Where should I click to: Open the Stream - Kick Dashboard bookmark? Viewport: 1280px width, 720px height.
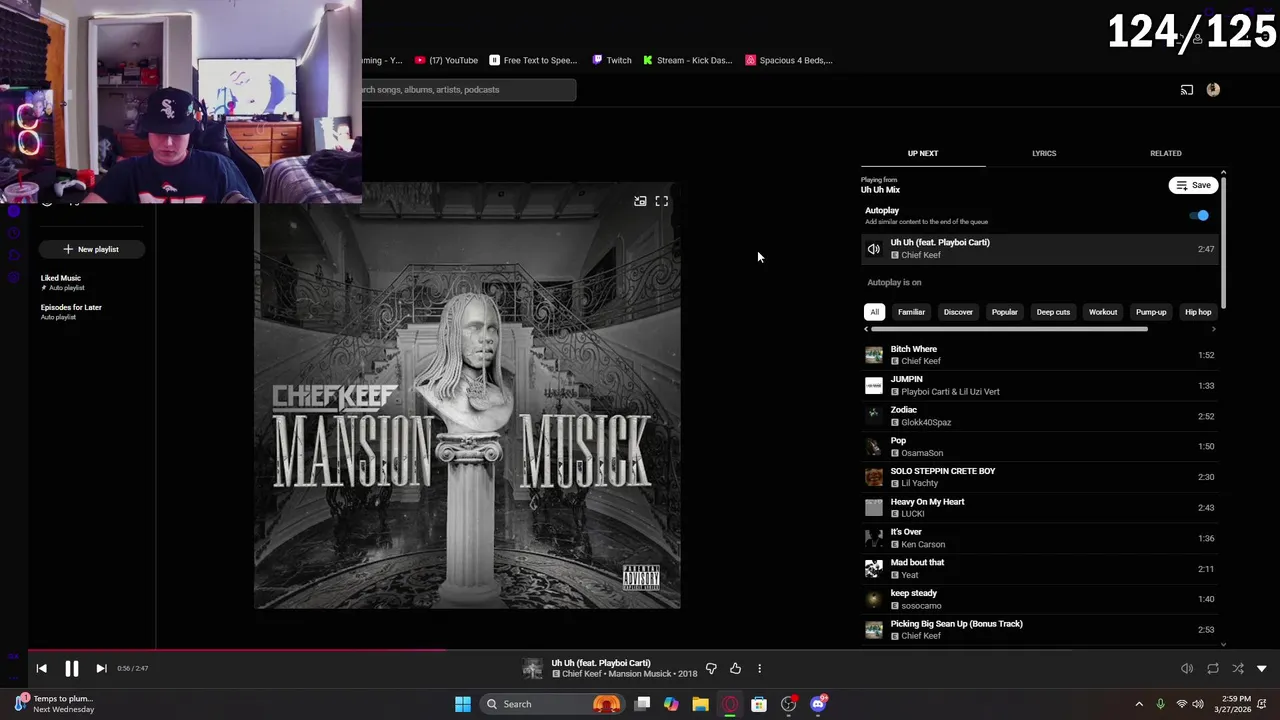point(688,60)
